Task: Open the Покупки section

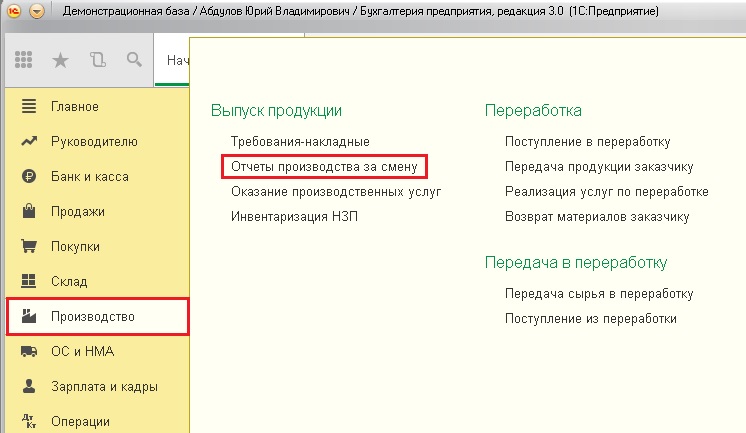Action: pos(77,246)
